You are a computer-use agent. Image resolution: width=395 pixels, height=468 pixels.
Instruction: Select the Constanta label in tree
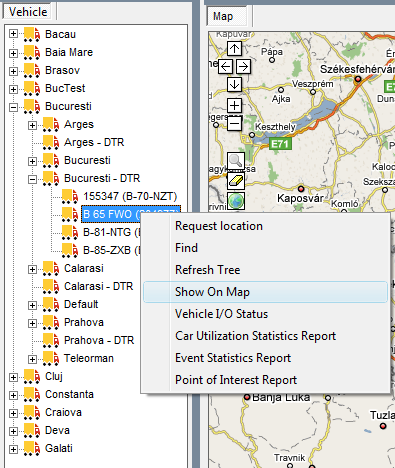point(69,394)
